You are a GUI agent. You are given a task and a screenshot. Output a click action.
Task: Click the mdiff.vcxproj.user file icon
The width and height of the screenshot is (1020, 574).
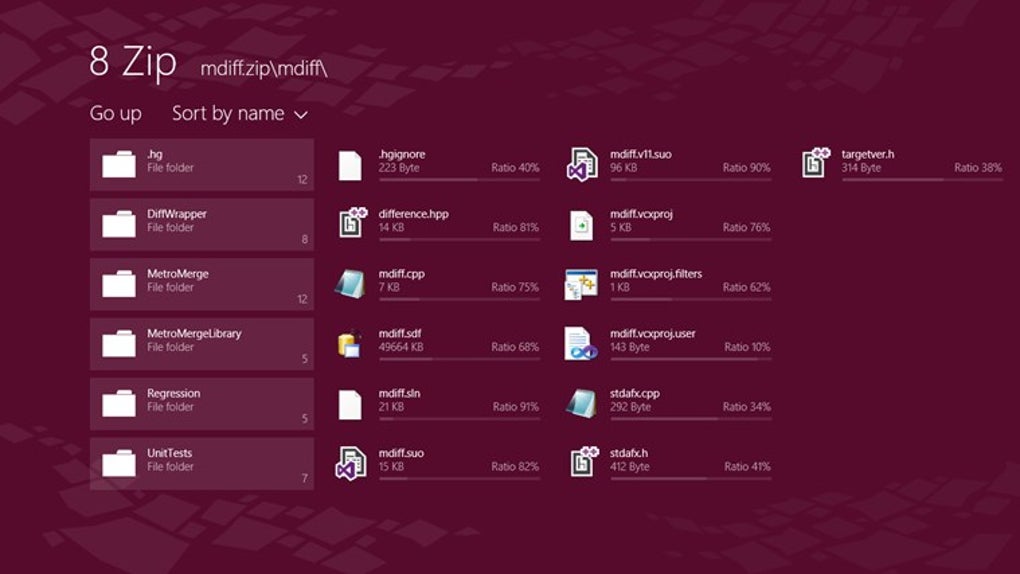pos(581,344)
